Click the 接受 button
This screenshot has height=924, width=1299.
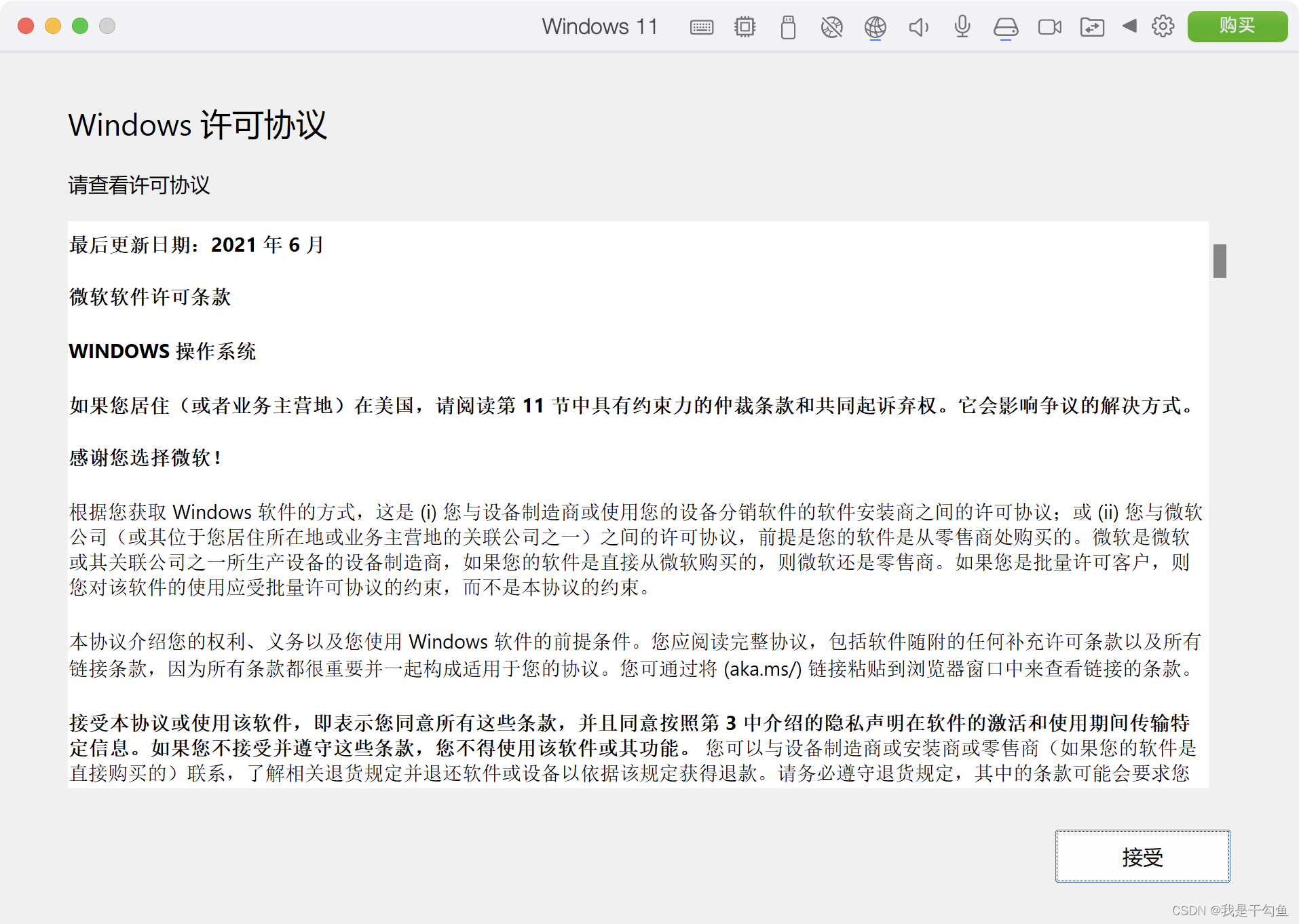pyautogui.click(x=1142, y=856)
